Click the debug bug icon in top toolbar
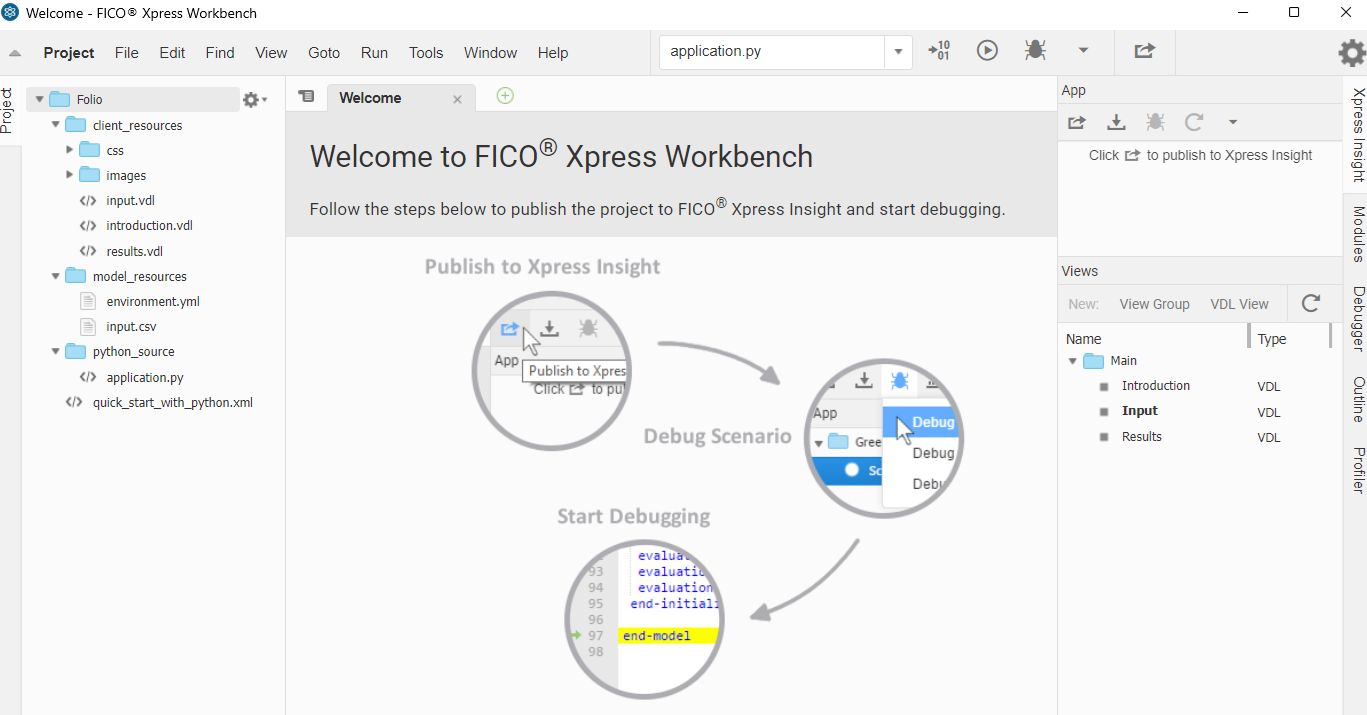Image resolution: width=1367 pixels, height=715 pixels. coord(1035,50)
